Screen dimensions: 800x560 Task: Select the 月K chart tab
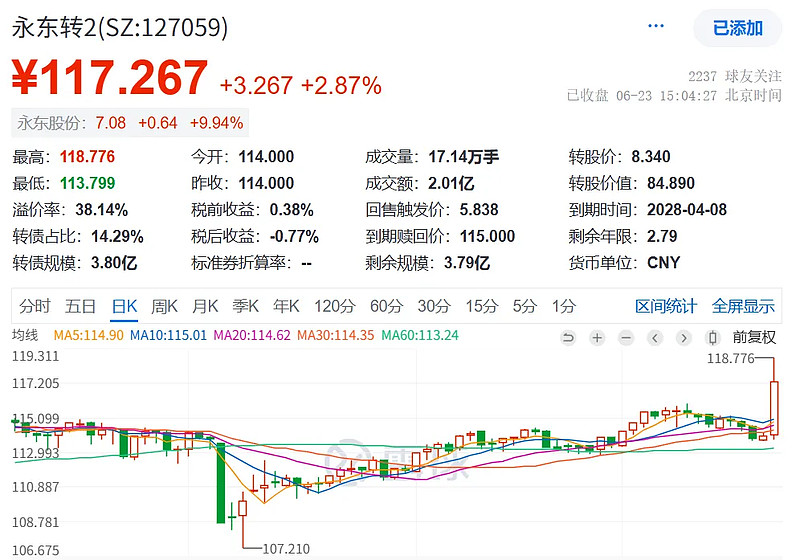click(205, 307)
